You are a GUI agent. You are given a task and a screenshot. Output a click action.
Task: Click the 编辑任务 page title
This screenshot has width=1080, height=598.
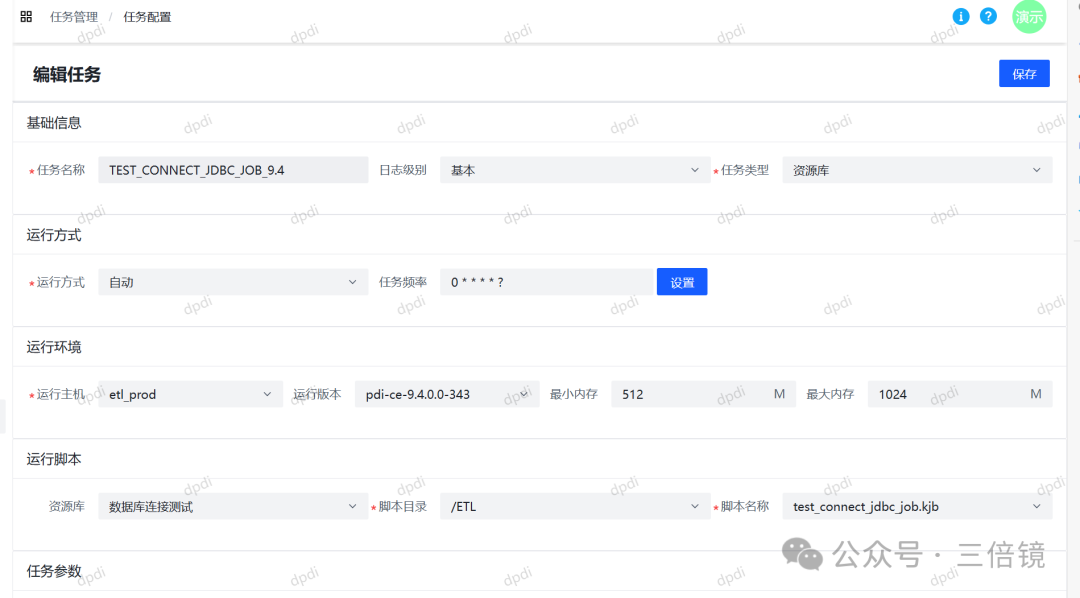pyautogui.click(x=67, y=74)
